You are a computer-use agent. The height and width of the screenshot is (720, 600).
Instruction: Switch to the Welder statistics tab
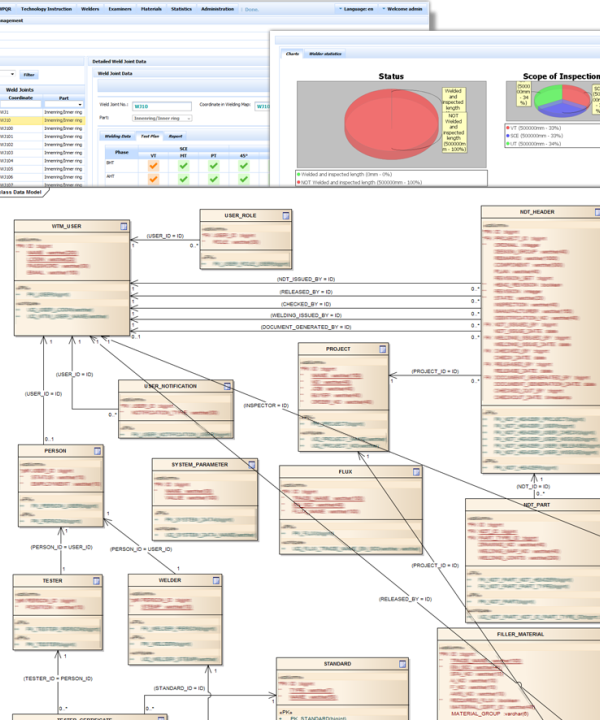tap(326, 54)
